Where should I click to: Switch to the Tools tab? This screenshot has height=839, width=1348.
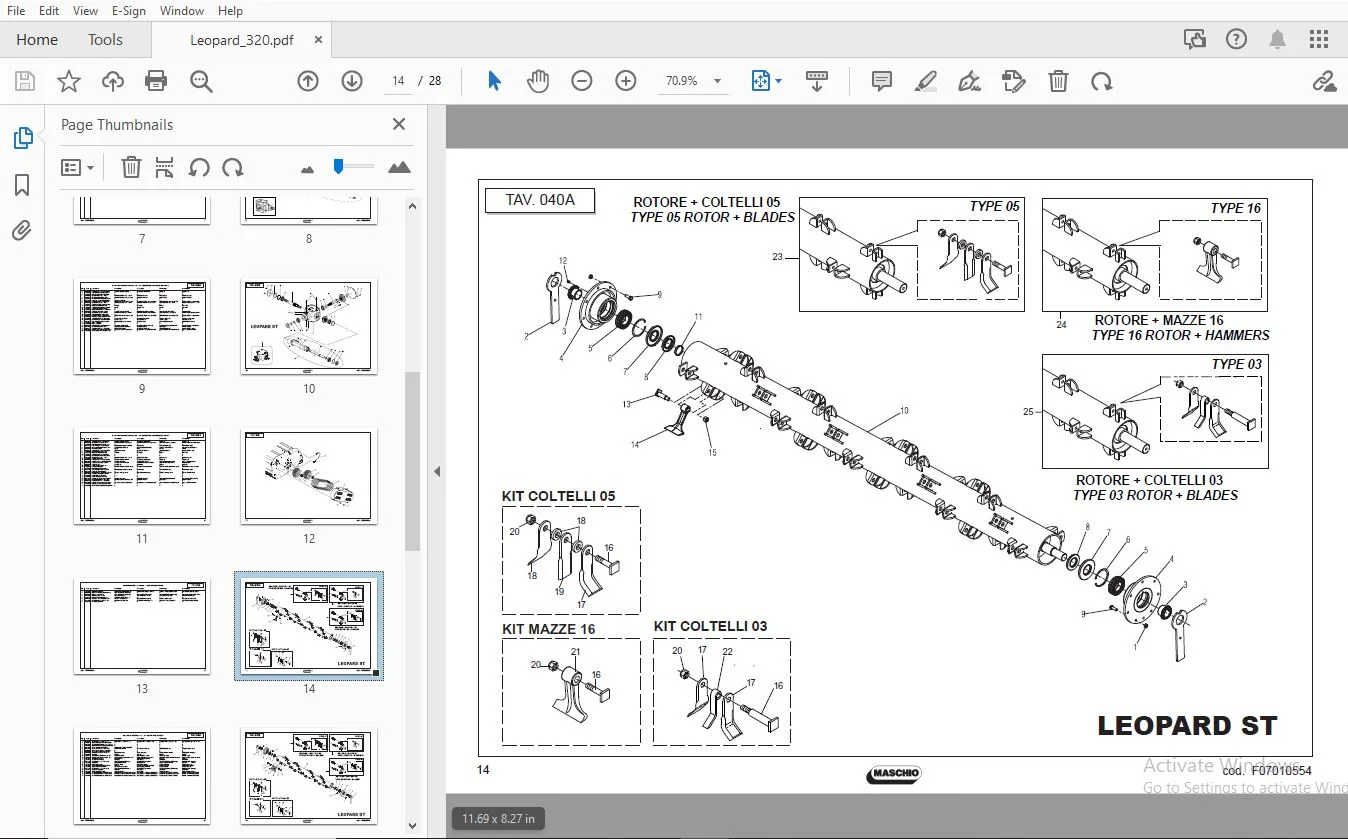tap(105, 40)
